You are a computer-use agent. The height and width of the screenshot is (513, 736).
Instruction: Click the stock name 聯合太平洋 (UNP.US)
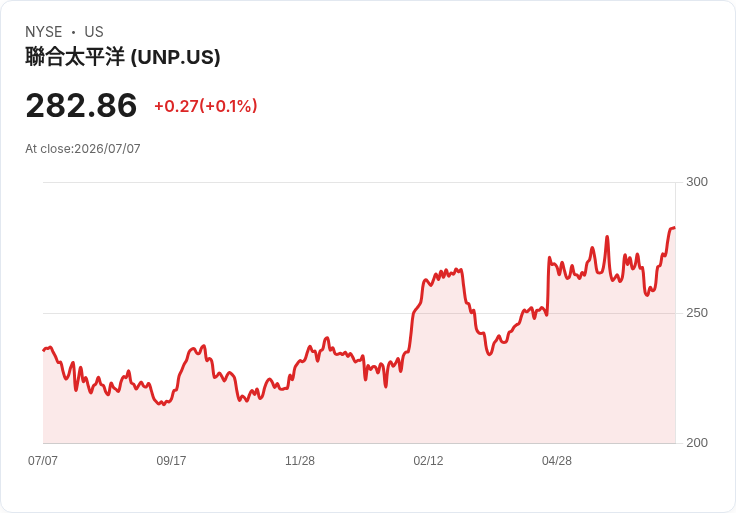[x=123, y=57]
